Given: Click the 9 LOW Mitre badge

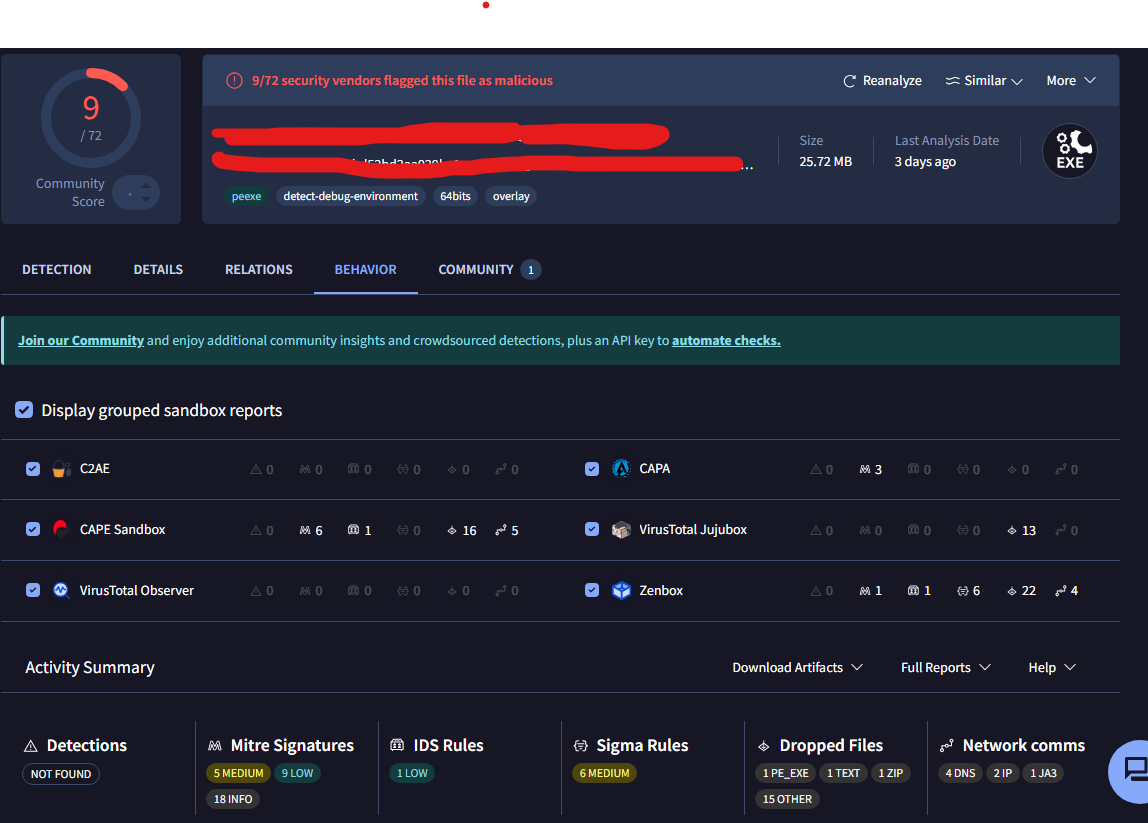Looking at the screenshot, I should coord(297,773).
